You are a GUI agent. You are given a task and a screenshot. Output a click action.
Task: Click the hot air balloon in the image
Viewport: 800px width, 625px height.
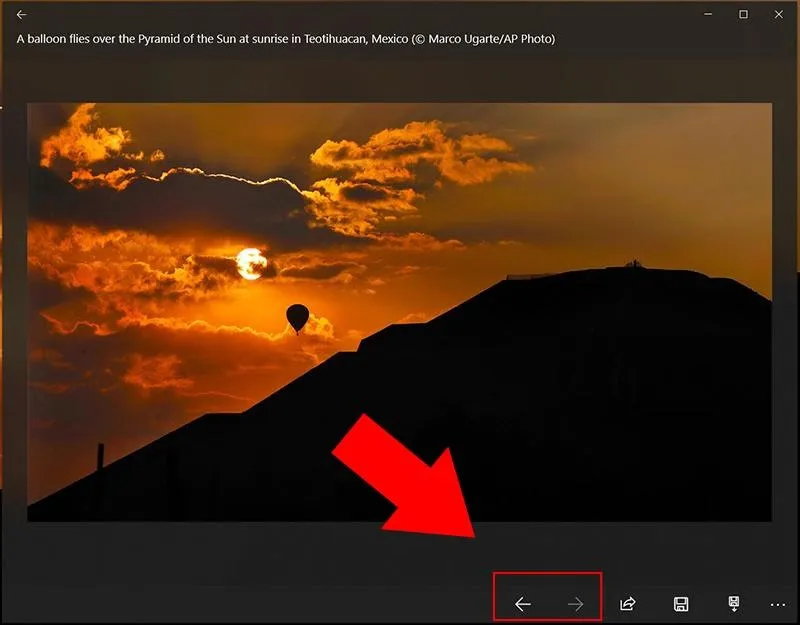click(299, 318)
